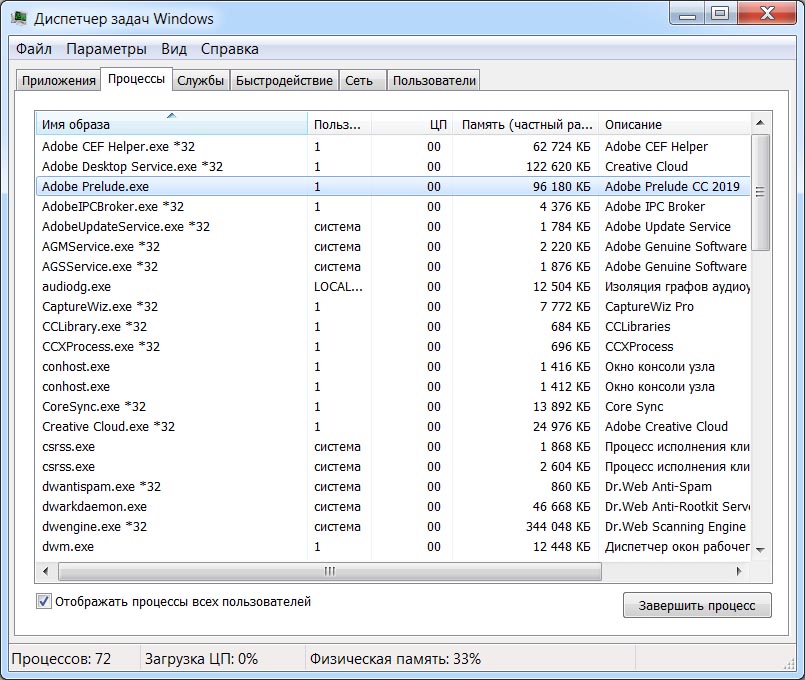Screen dimensions: 805x680
Task: Click the Adobe Prelude CC 2019 description
Action: tap(672, 187)
